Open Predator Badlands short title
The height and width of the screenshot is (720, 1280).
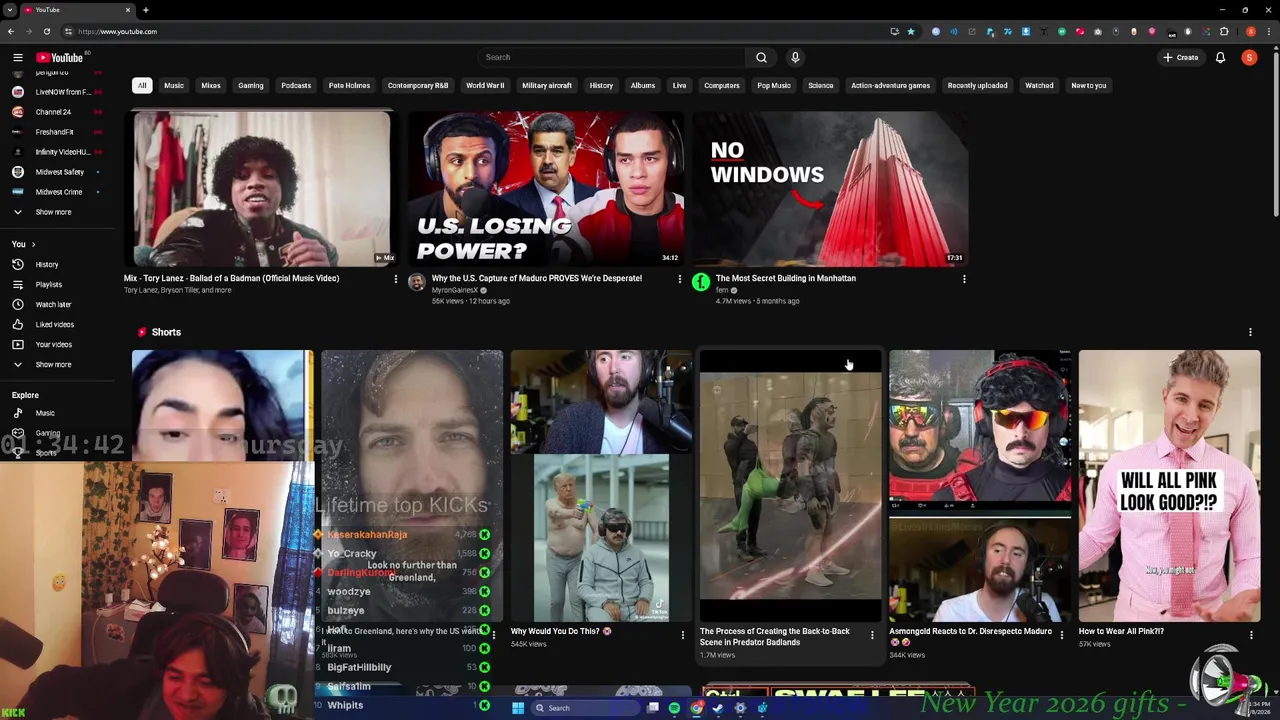point(775,637)
